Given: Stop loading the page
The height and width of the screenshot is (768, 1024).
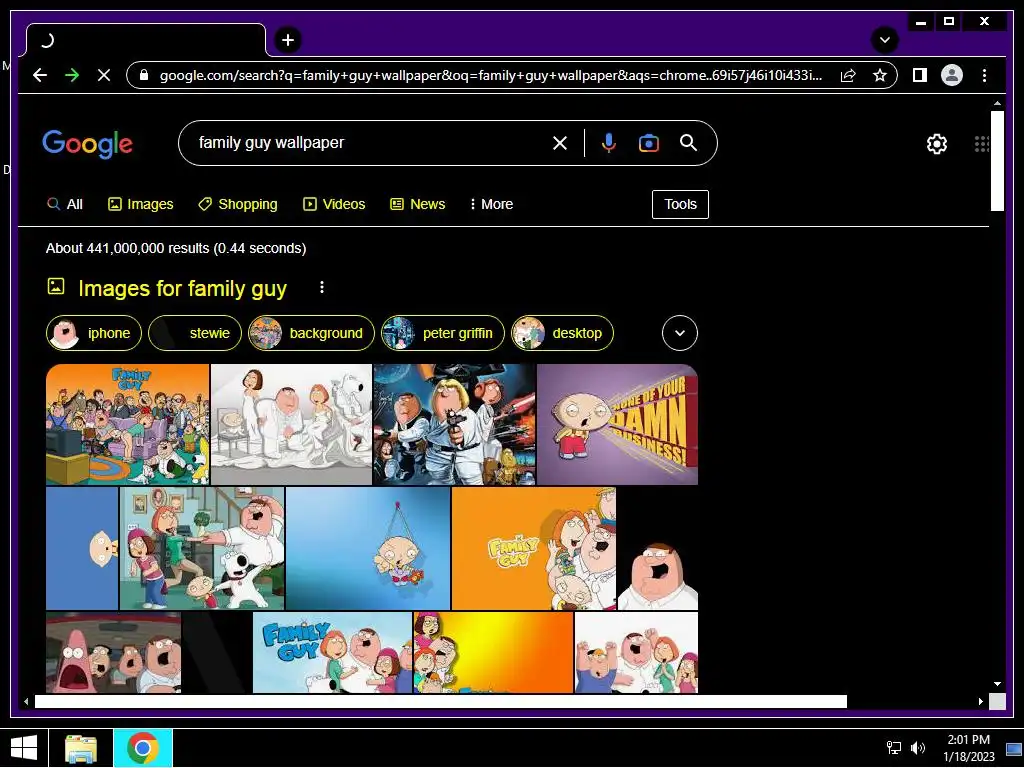Looking at the screenshot, I should (x=104, y=75).
